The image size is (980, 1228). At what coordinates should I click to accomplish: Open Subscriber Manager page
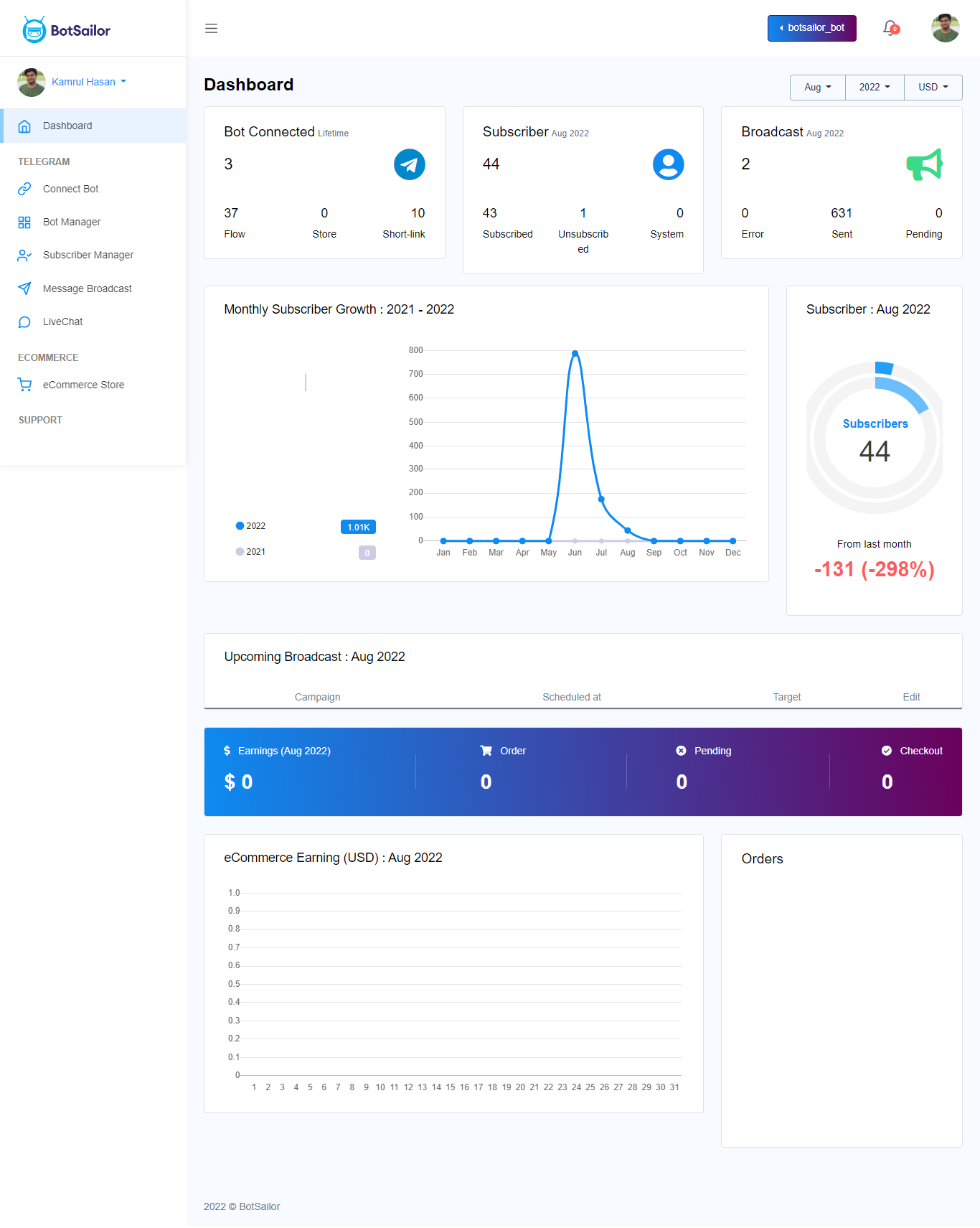point(88,255)
